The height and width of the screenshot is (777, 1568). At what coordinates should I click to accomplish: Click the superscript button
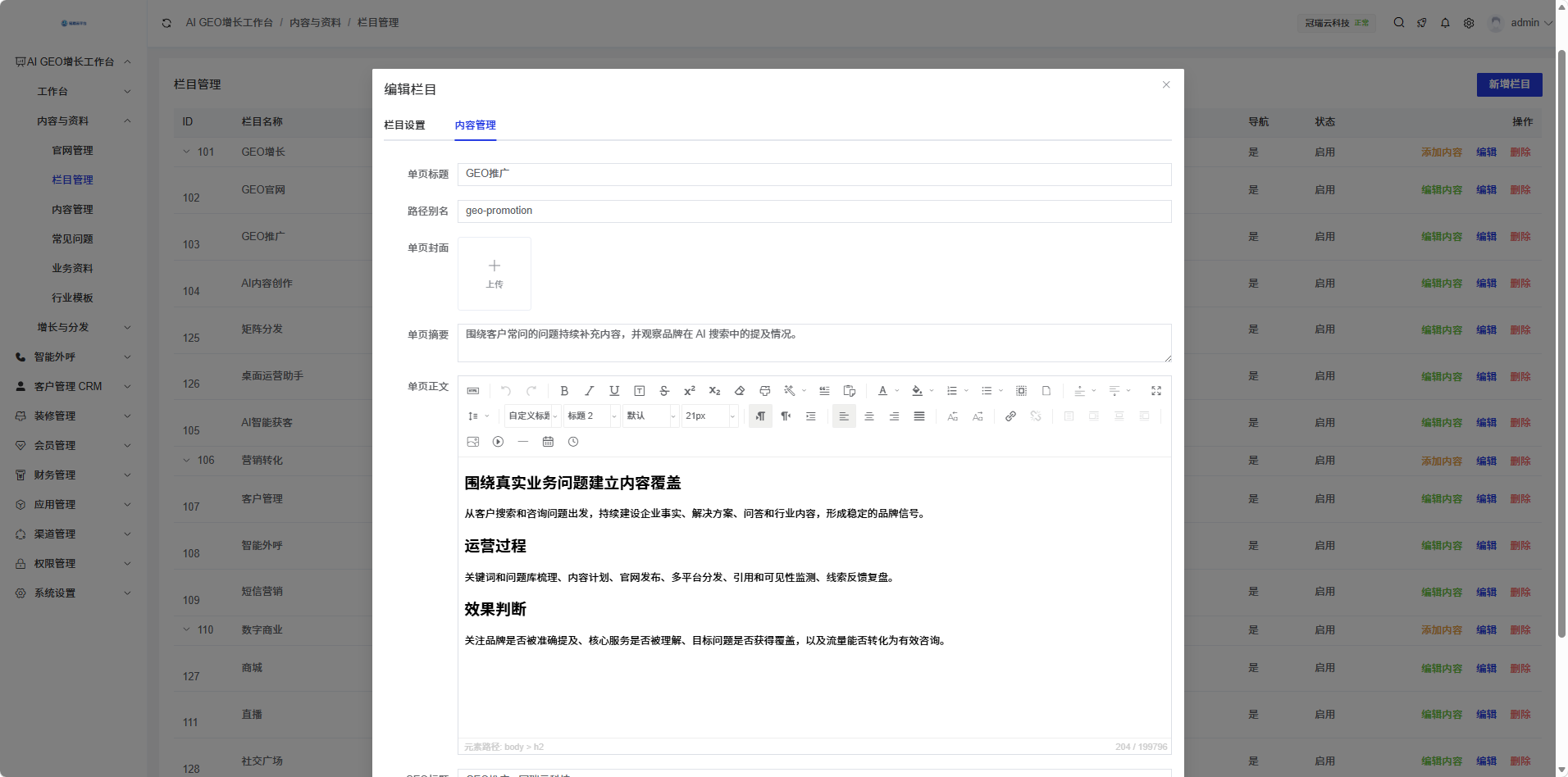(690, 391)
